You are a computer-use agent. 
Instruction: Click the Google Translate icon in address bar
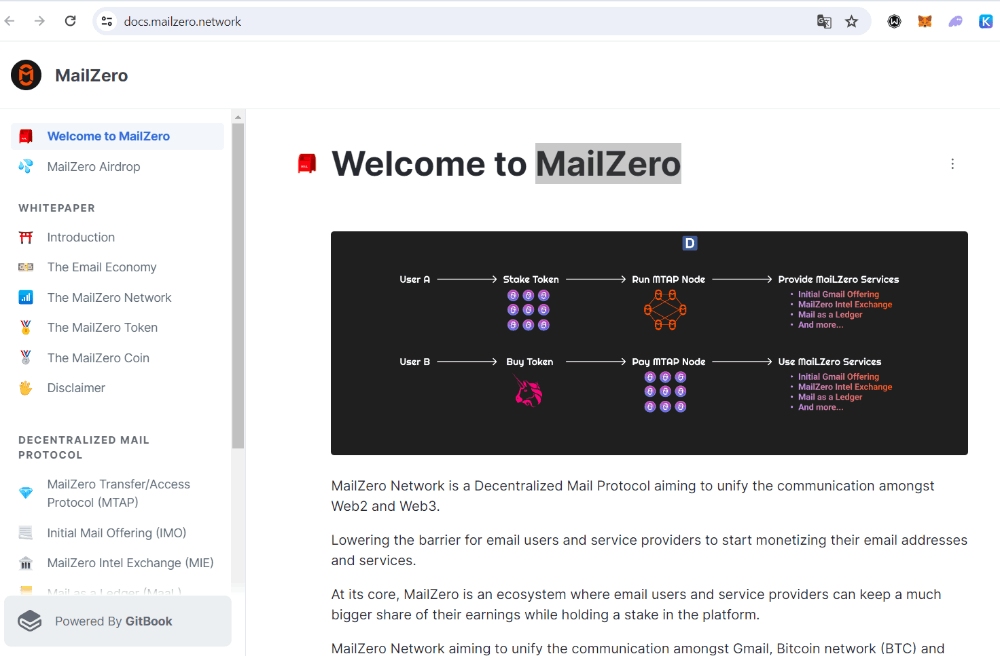coord(824,22)
